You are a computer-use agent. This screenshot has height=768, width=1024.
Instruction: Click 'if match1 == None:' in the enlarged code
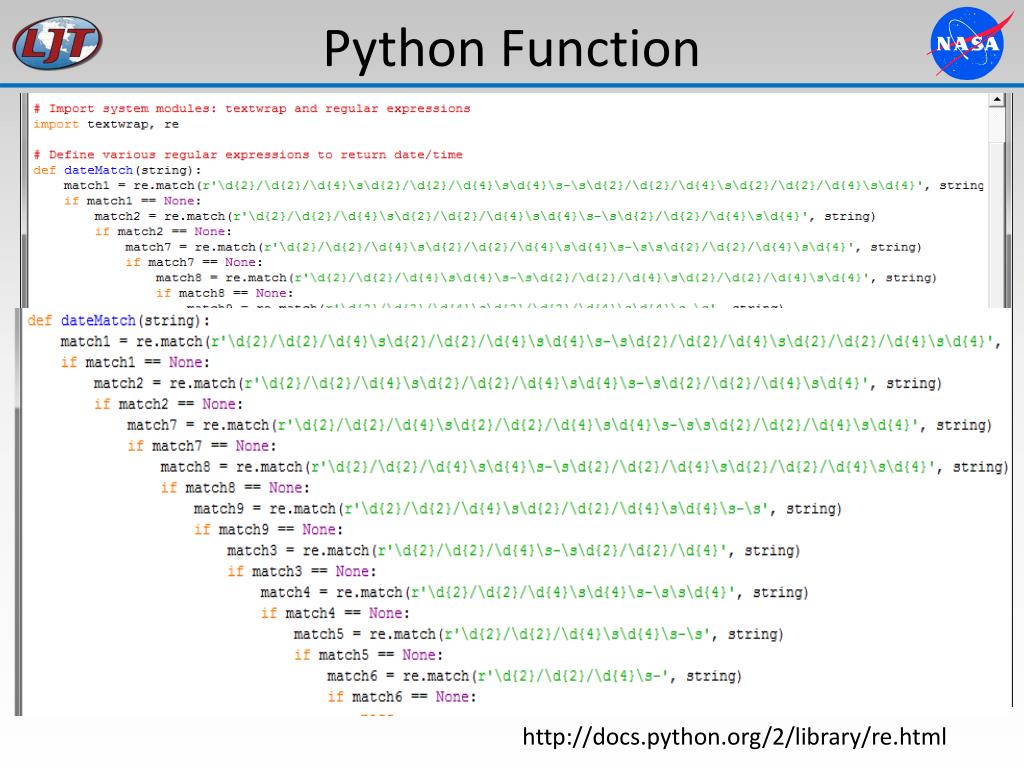(135, 362)
